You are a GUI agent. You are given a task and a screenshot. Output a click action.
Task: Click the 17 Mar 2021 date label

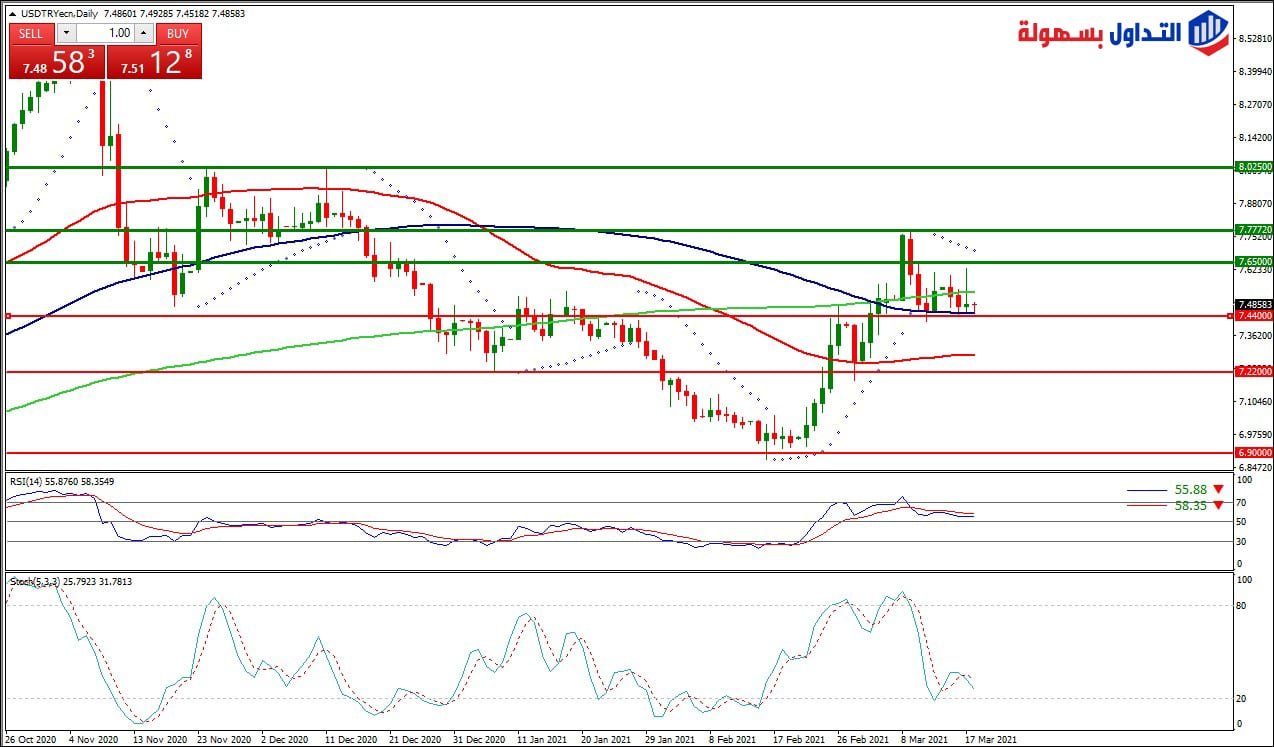coord(990,740)
